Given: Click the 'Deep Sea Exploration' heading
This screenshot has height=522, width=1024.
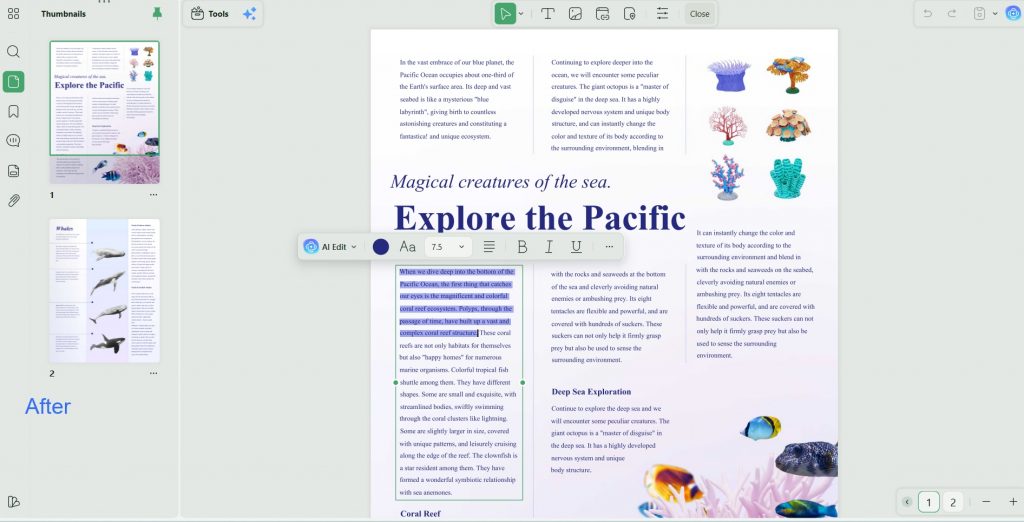Looking at the screenshot, I should click(x=591, y=392).
